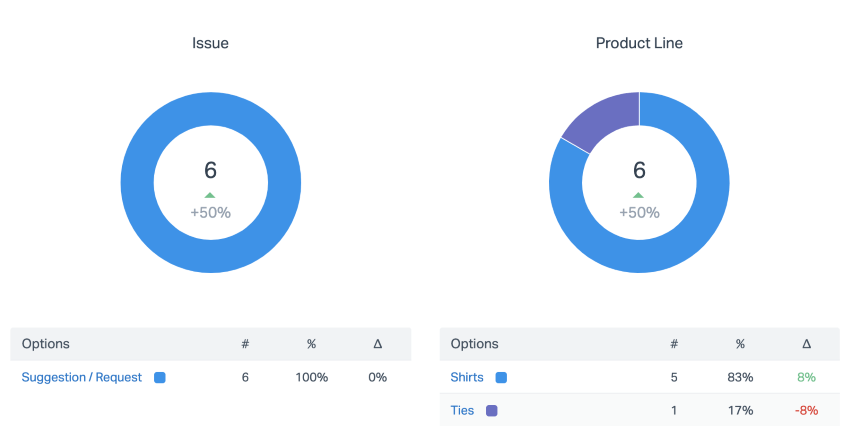854x442 pixels.
Task: Click the # column header in the Issue table
Action: (245, 344)
